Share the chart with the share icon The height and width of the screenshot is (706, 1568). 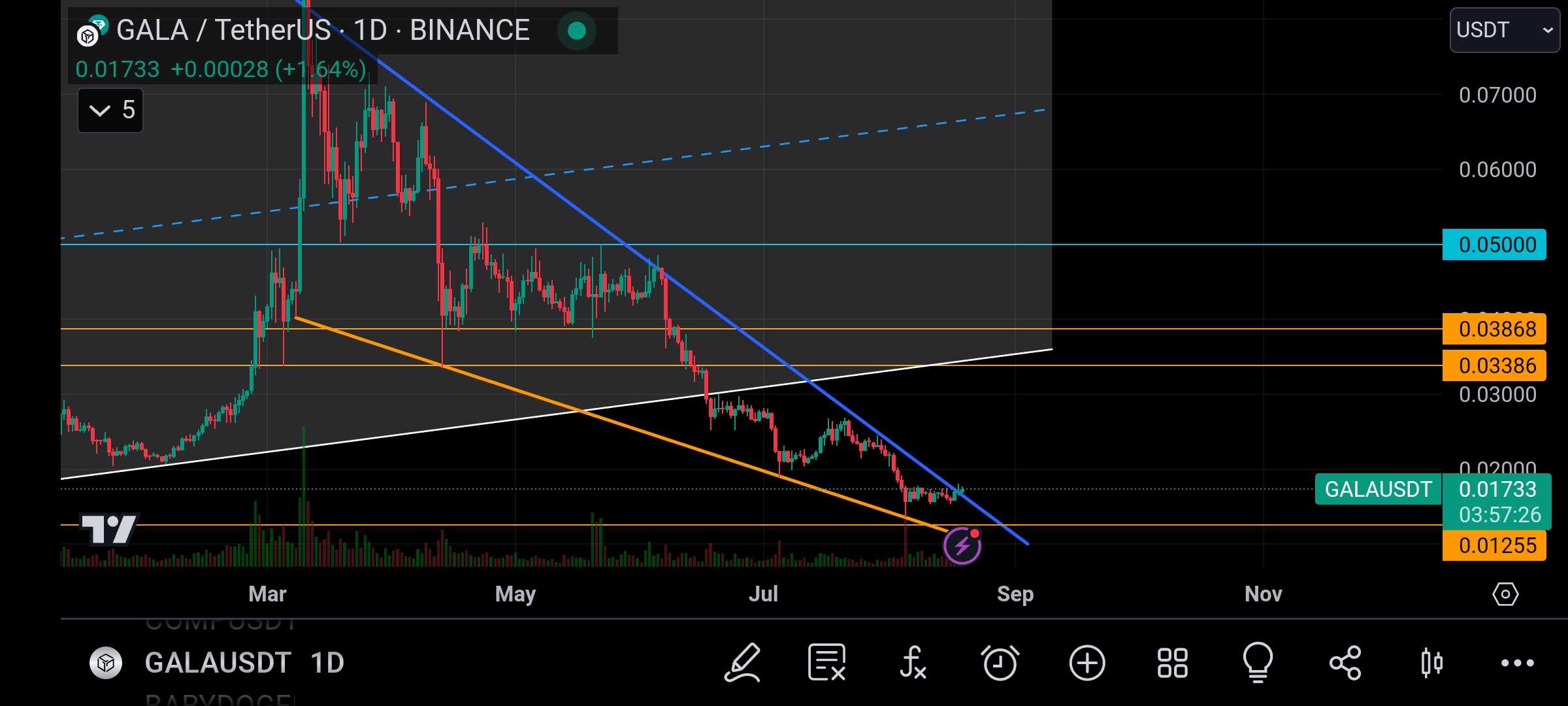1345,663
